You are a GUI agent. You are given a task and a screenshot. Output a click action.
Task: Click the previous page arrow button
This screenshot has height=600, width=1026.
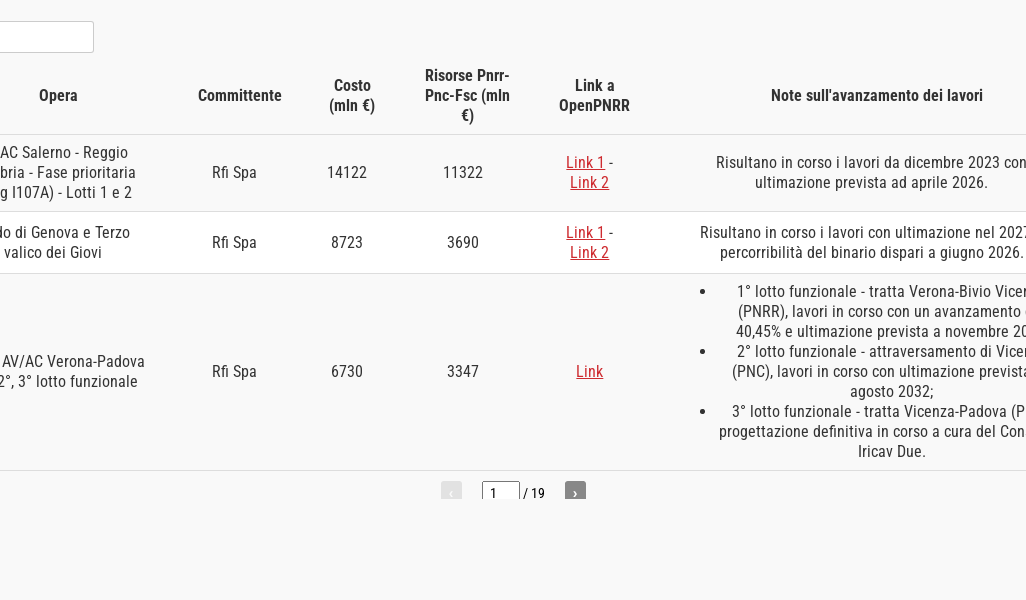[x=451, y=490]
